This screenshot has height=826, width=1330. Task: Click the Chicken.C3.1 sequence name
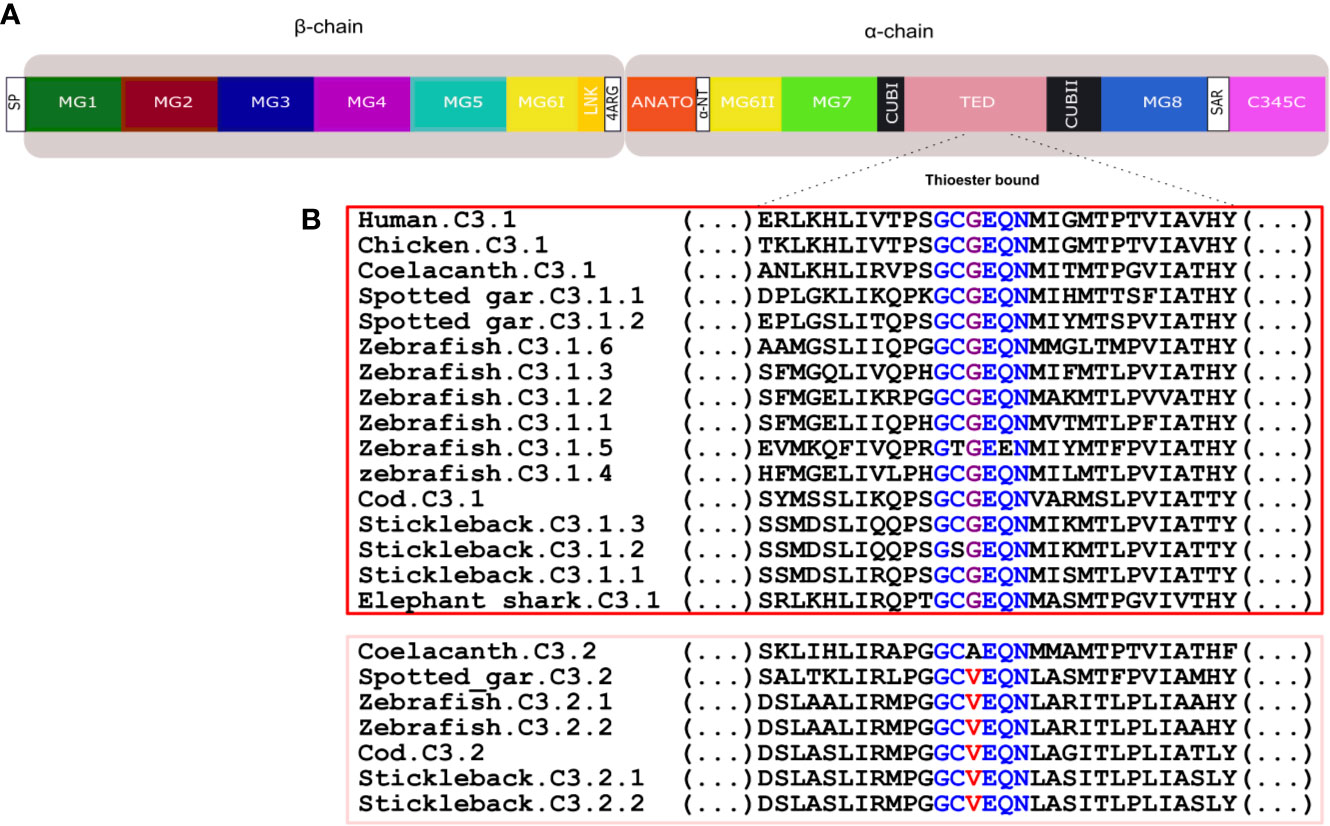click(x=453, y=244)
